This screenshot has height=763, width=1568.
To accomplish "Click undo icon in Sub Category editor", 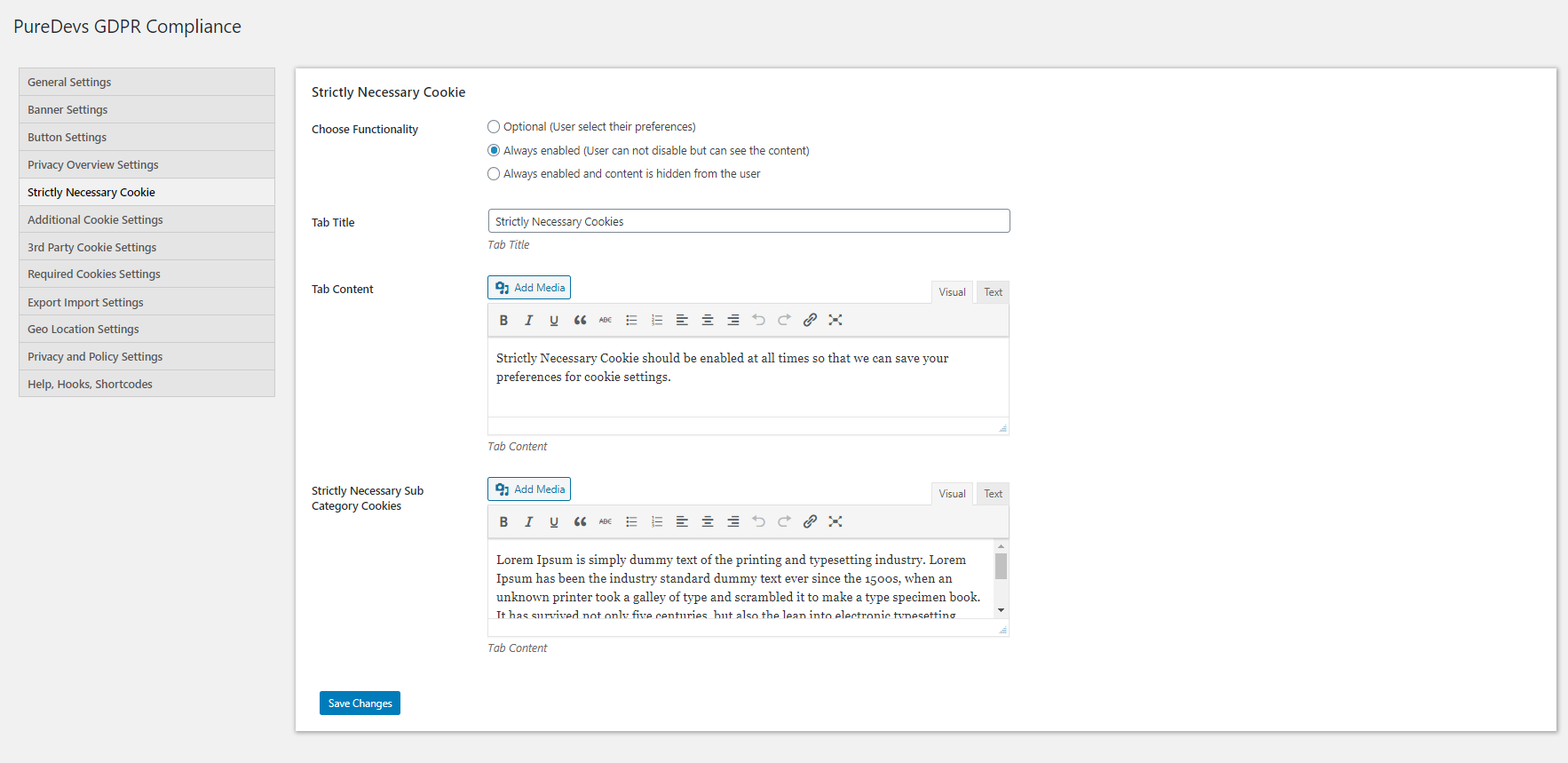I will click(x=758, y=522).
